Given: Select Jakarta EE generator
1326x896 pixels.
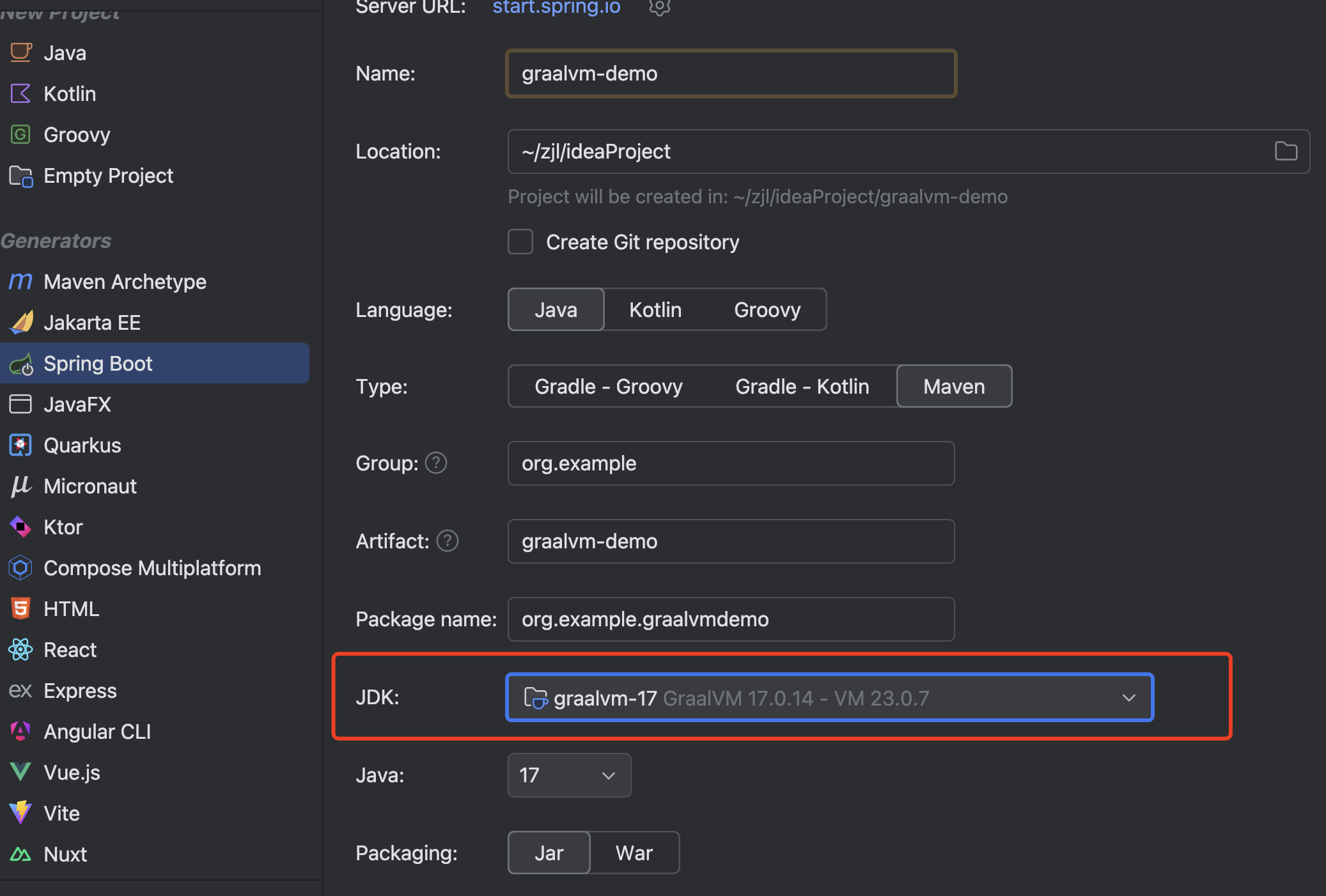Looking at the screenshot, I should 155,322.
